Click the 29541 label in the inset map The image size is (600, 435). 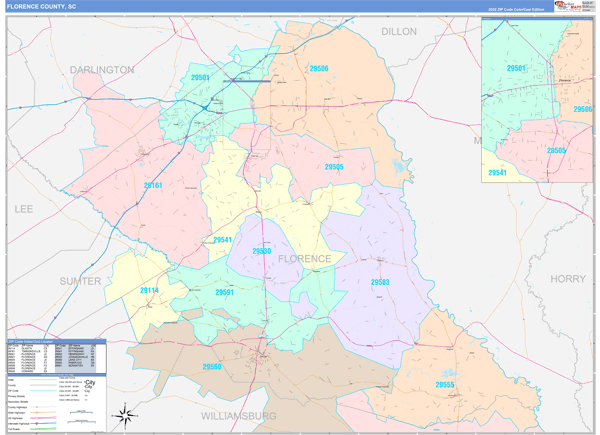(x=498, y=172)
